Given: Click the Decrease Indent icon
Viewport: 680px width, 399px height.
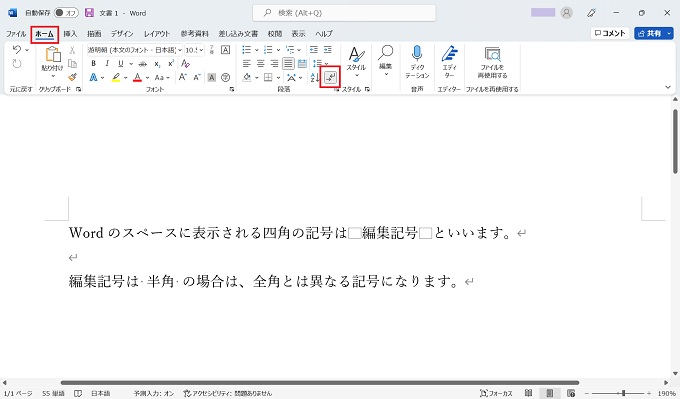Looking at the screenshot, I should click(x=314, y=49).
